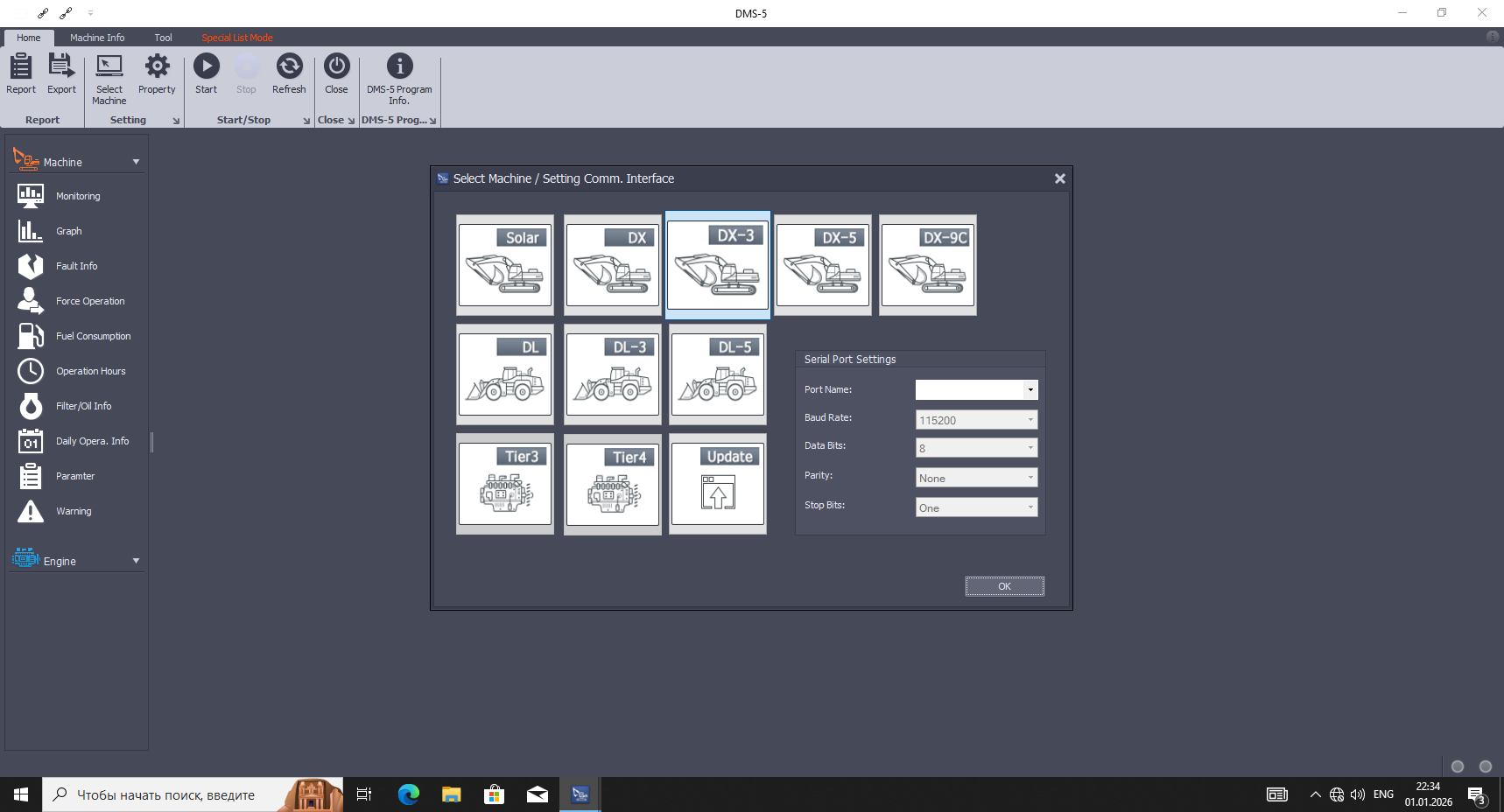This screenshot has width=1504, height=812.
Task: Click the Export icon
Action: click(61, 74)
